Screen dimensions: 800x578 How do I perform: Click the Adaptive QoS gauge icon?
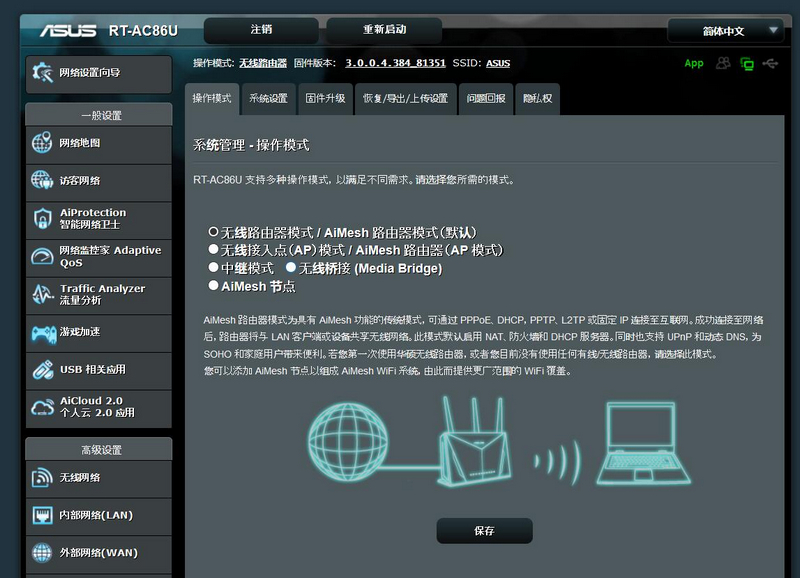tap(42, 256)
